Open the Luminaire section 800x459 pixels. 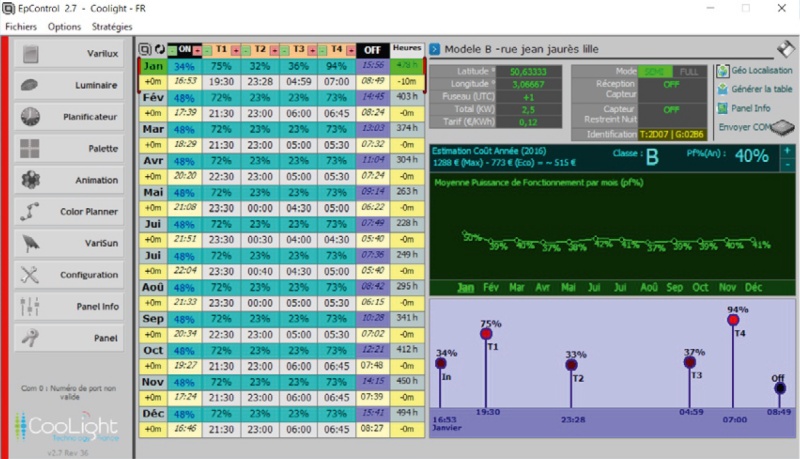(x=69, y=85)
